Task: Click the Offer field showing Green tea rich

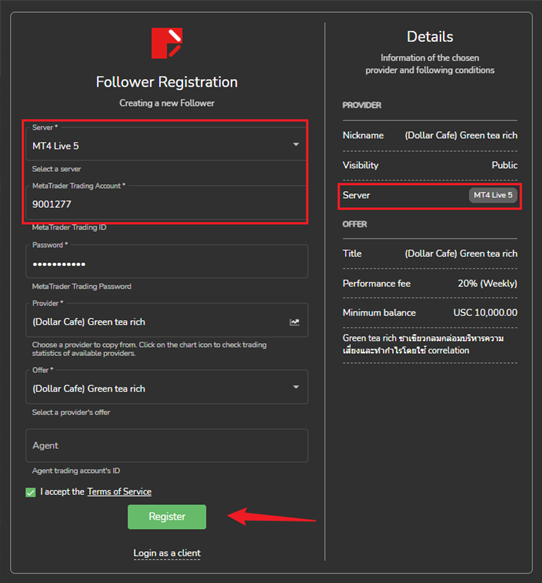Action: point(167,387)
